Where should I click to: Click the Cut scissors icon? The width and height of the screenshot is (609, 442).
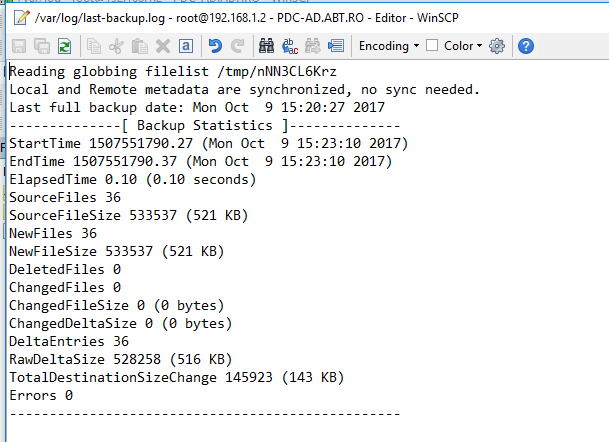117,46
